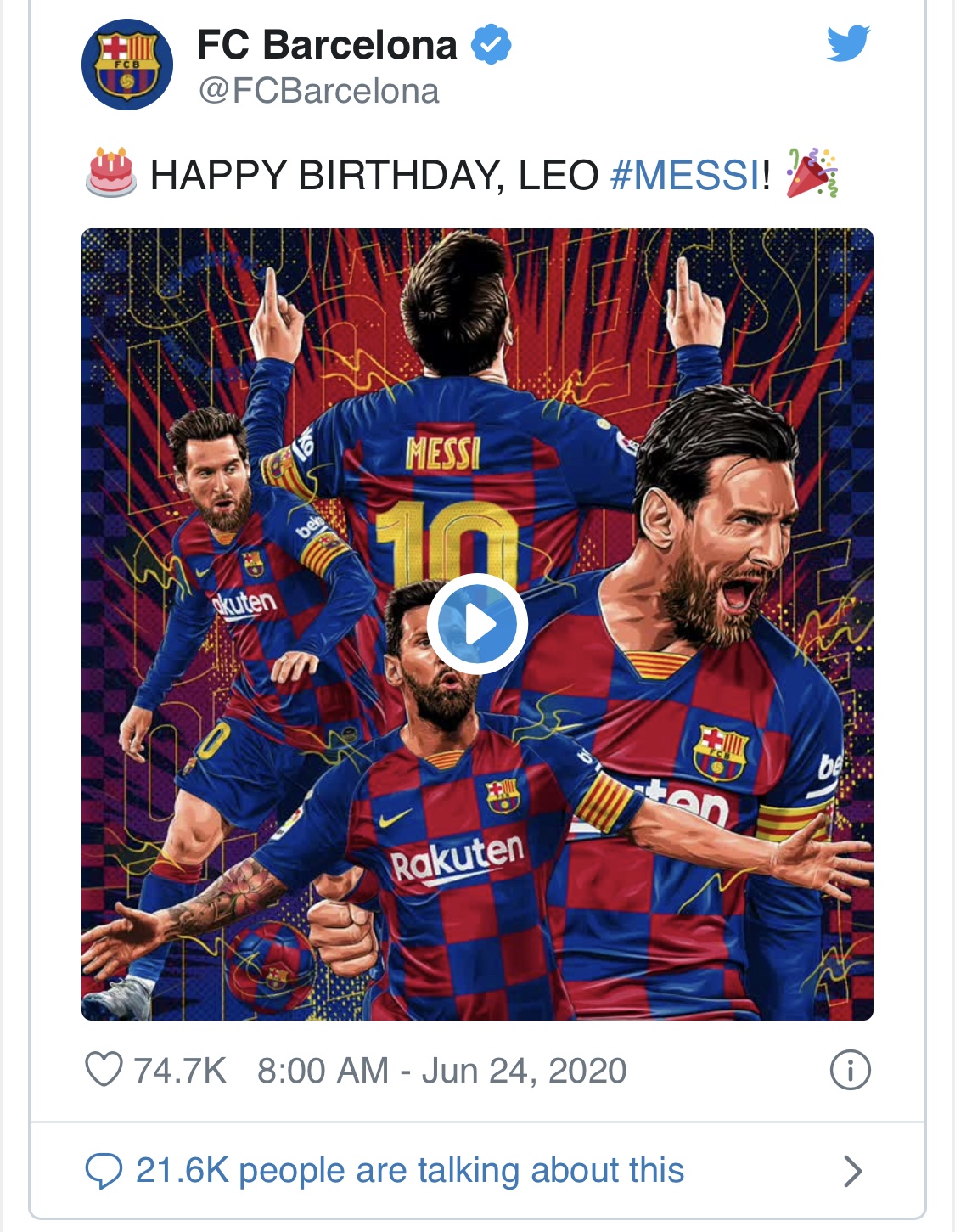
Task: Click the "HAPPY BIRTHDAY, LEO" tweet text
Action: click(374, 175)
